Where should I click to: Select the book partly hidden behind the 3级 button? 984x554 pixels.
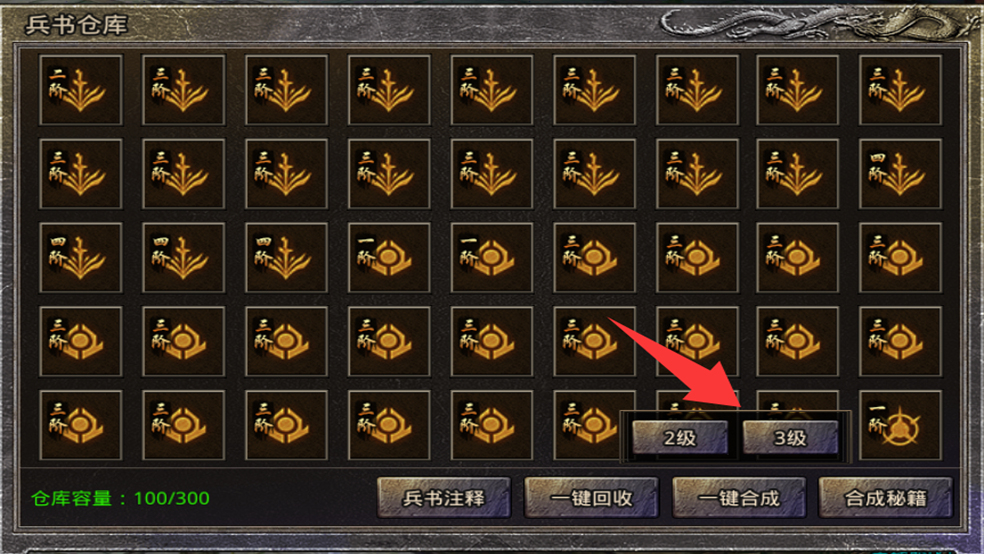798,402
